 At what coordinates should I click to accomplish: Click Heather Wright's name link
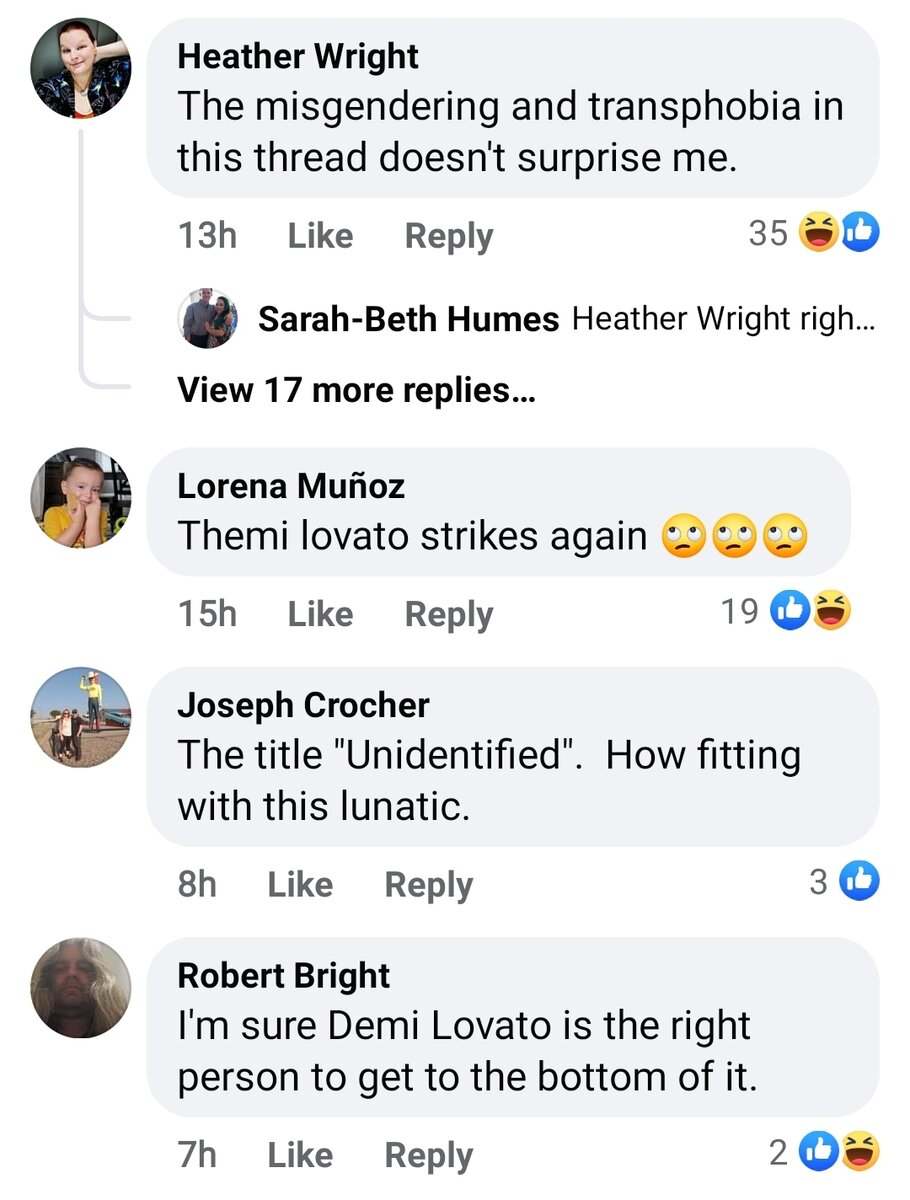tap(298, 57)
